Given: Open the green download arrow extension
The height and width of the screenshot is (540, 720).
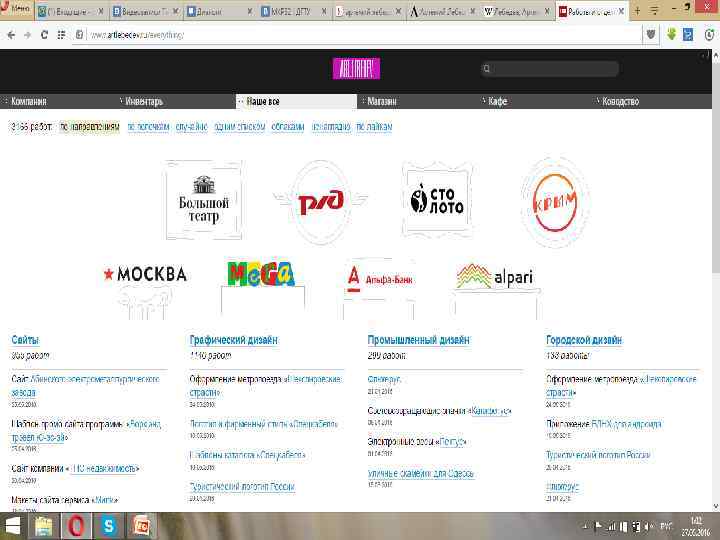Looking at the screenshot, I should coord(671,34).
